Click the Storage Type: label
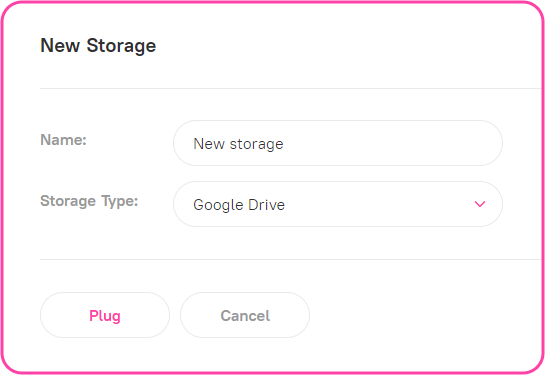545x375 pixels. (89, 201)
